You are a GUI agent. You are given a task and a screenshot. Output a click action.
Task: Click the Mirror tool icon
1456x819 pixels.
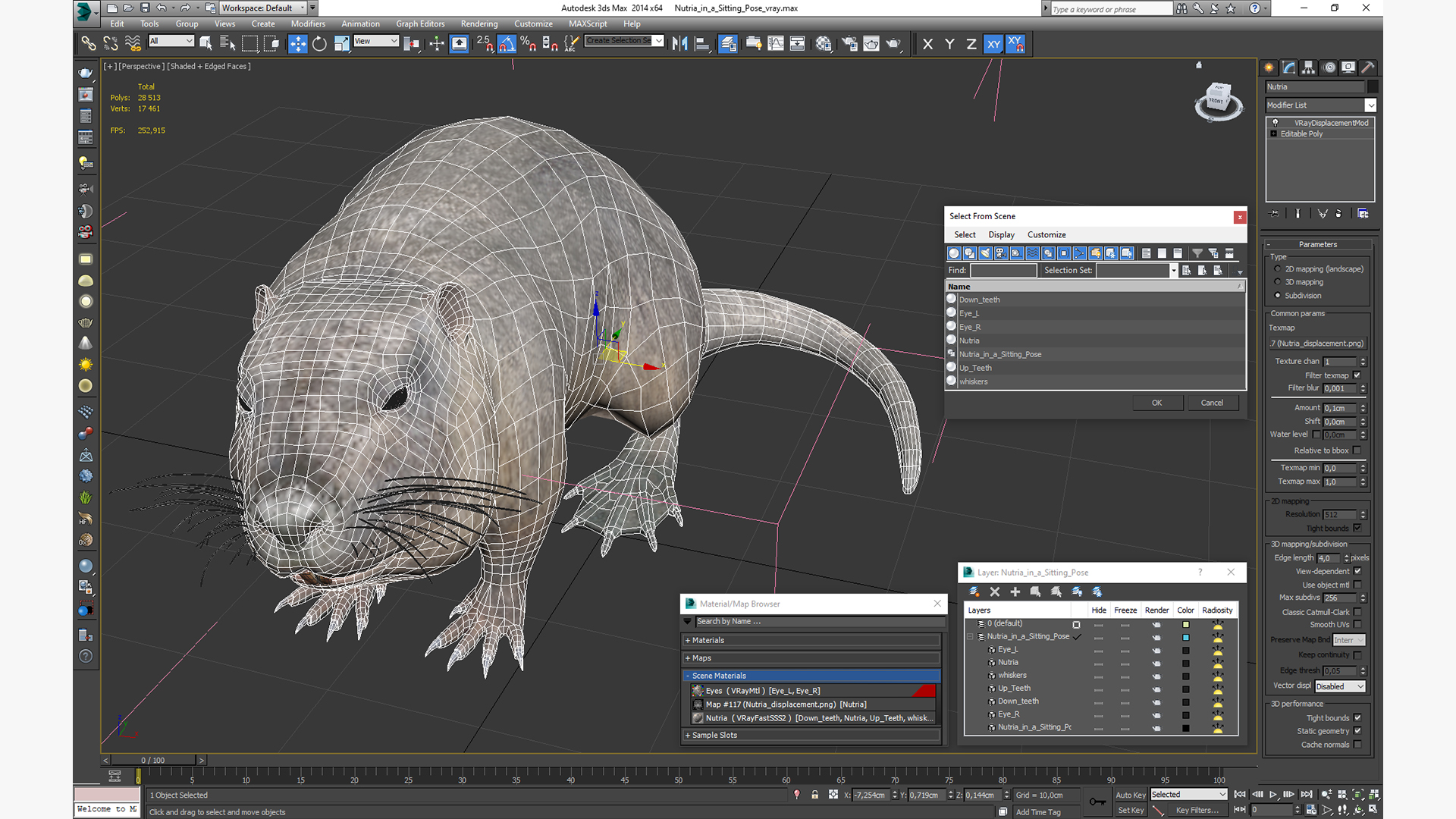pyautogui.click(x=680, y=44)
